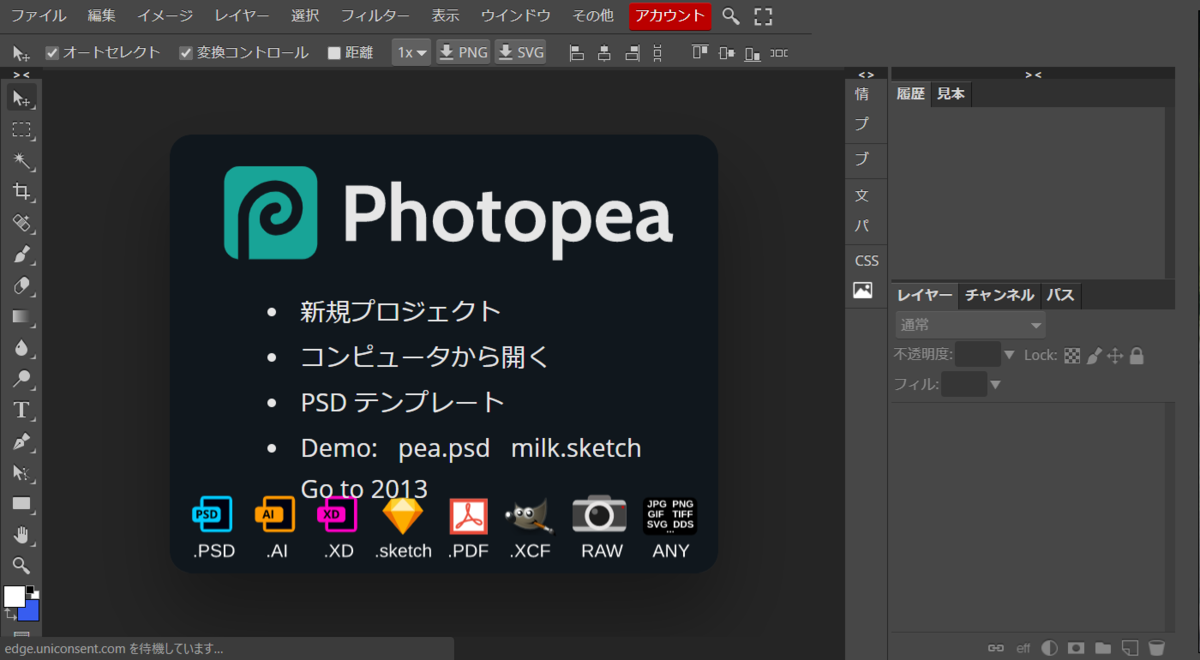Toggle the 変換コントロール checkbox
1200x660 pixels.
click(185, 53)
